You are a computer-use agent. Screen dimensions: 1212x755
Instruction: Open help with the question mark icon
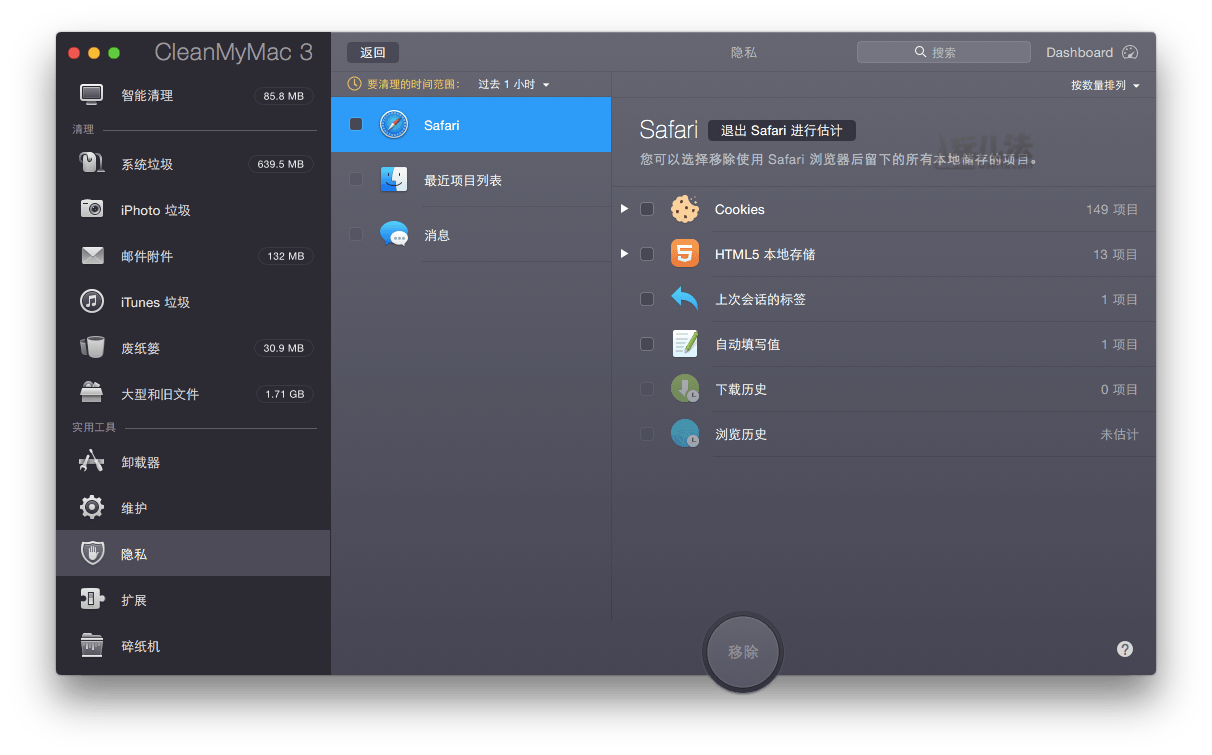(1125, 649)
